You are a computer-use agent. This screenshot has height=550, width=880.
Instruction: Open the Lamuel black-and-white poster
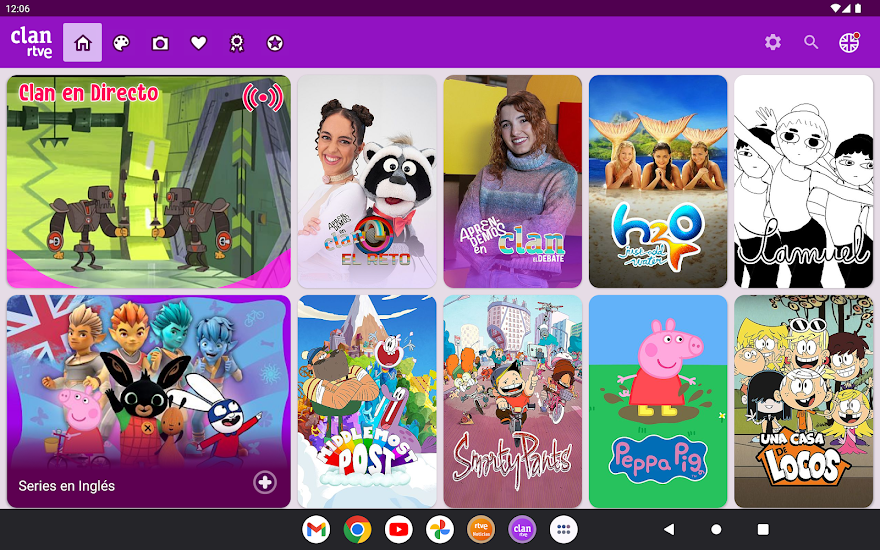pos(803,181)
